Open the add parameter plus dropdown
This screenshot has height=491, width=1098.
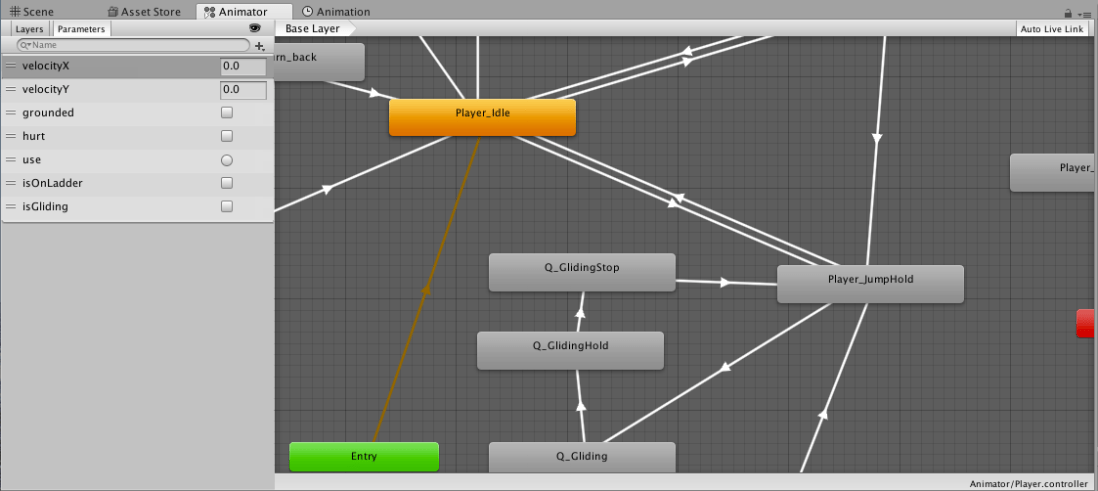click(260, 46)
